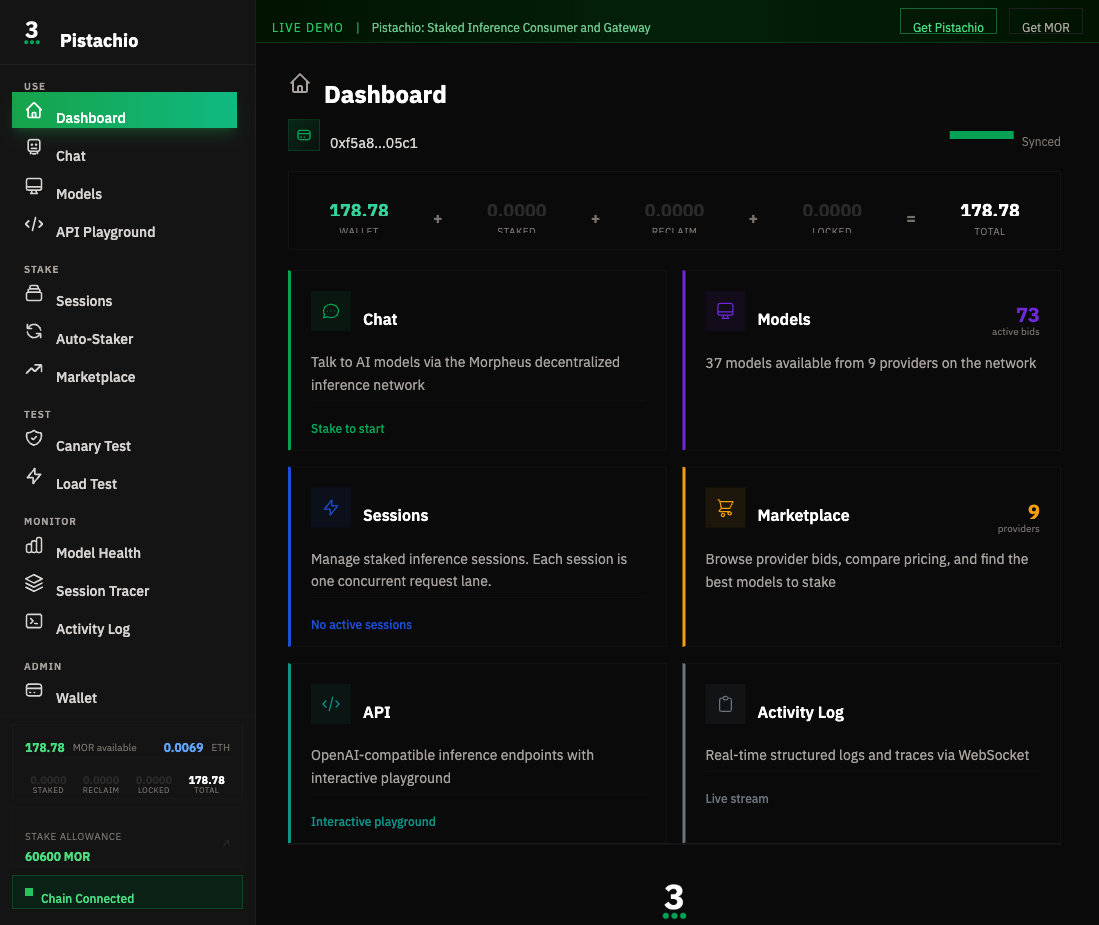Screen dimensions: 1099x925
Task: Open the Dashboard menu item
Action: tap(125, 110)
